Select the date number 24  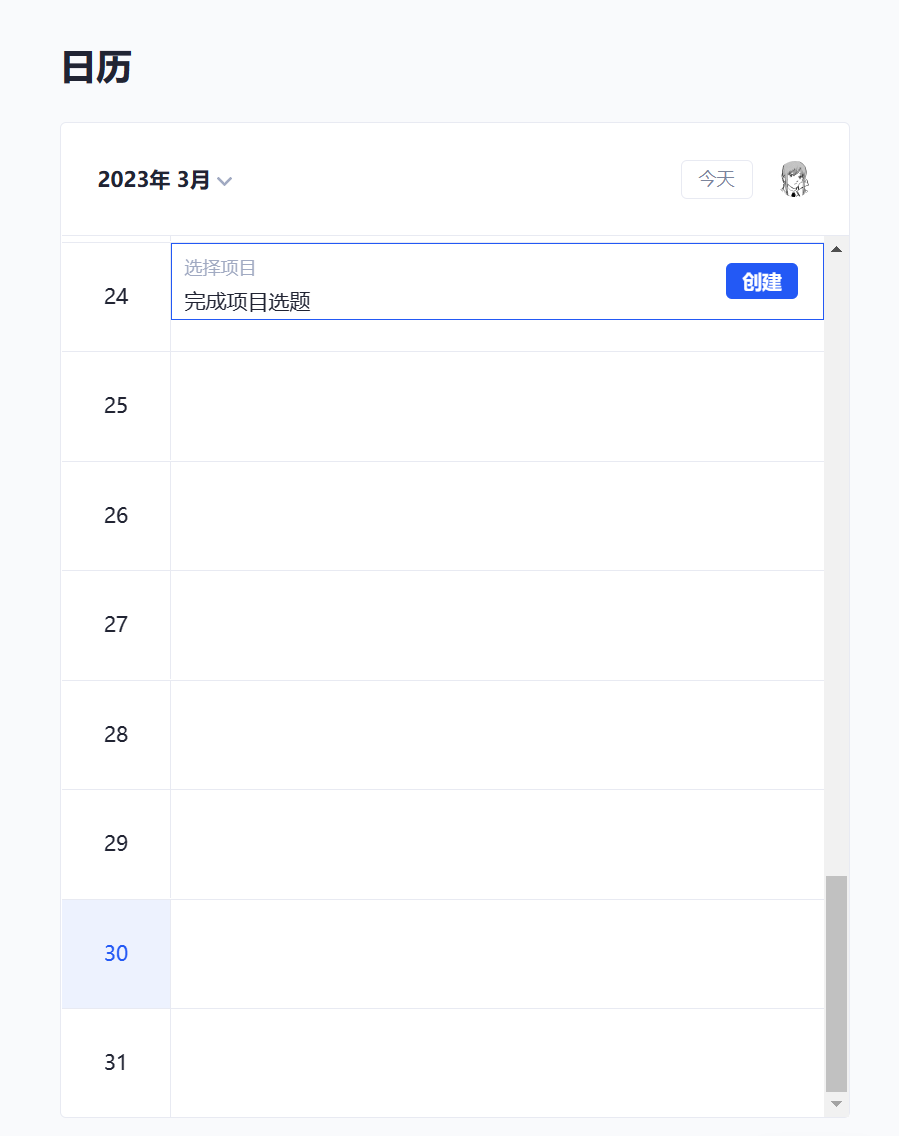pos(116,297)
